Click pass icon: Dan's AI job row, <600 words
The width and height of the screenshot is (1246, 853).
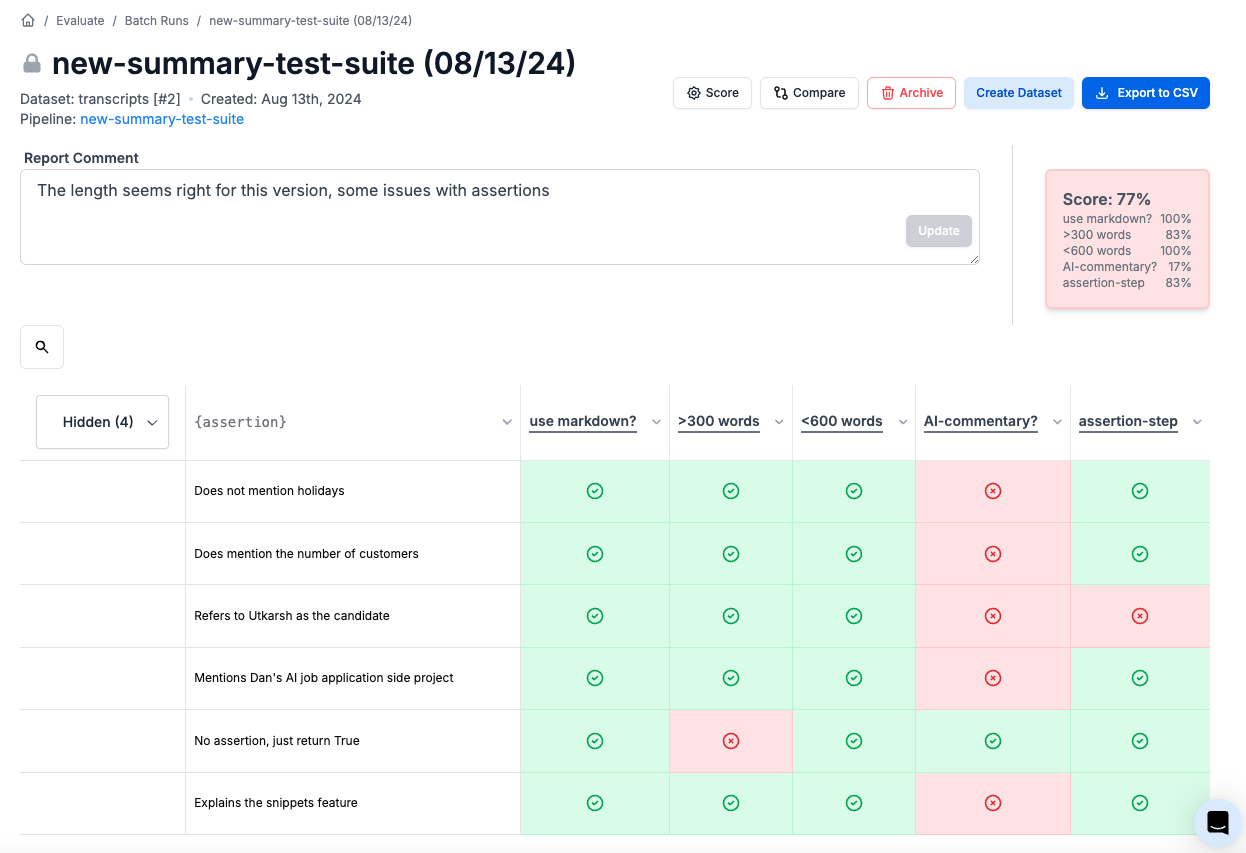point(854,678)
